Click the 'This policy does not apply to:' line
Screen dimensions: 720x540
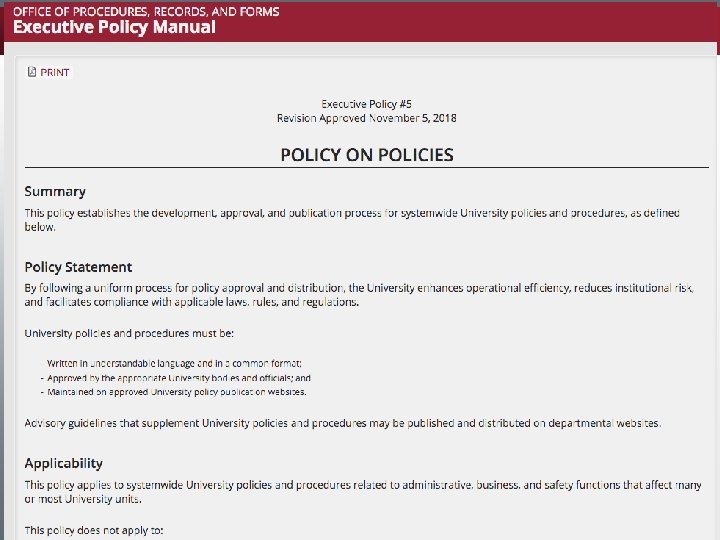tap(94, 530)
